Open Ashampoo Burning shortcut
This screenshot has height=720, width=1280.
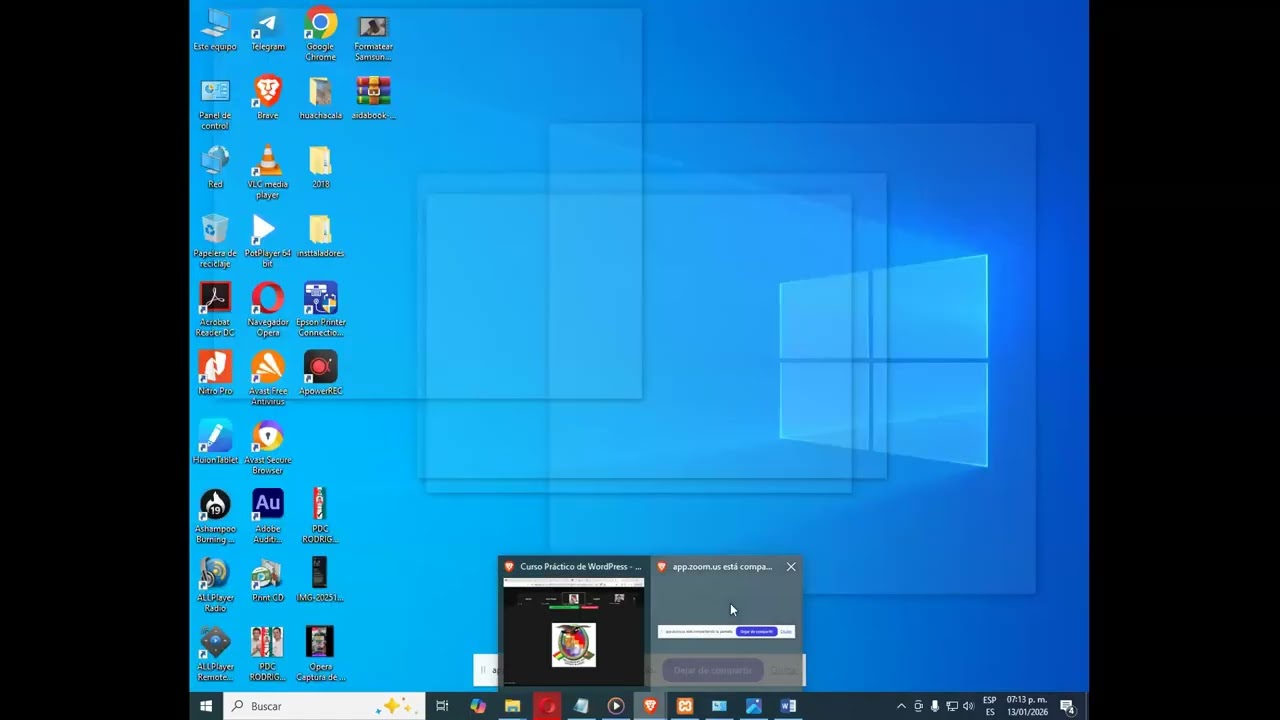point(215,517)
